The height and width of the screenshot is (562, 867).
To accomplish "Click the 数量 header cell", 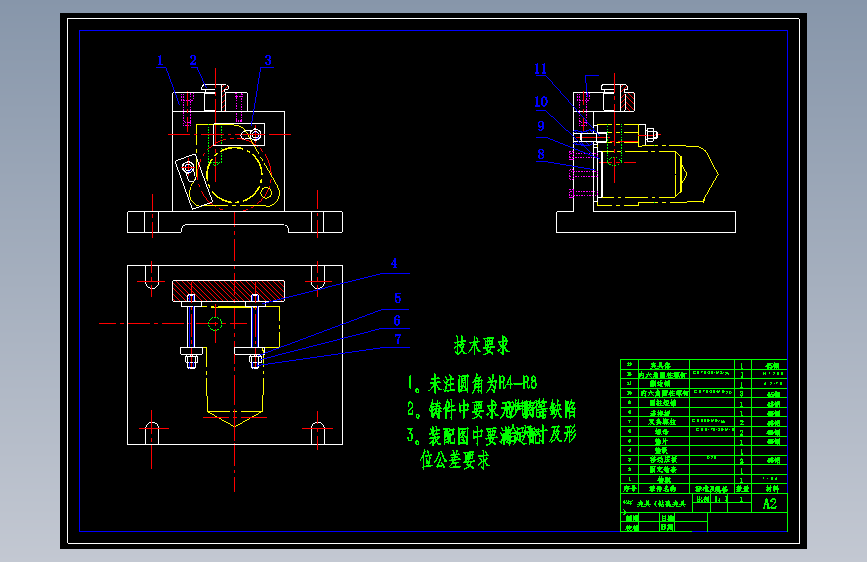I will (743, 489).
